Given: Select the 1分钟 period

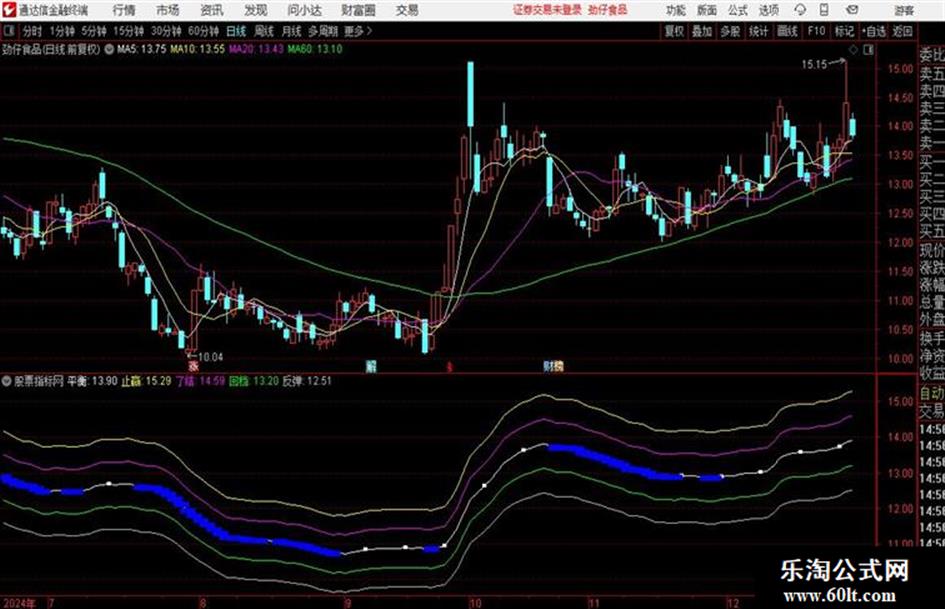Looking at the screenshot, I should tap(62, 31).
